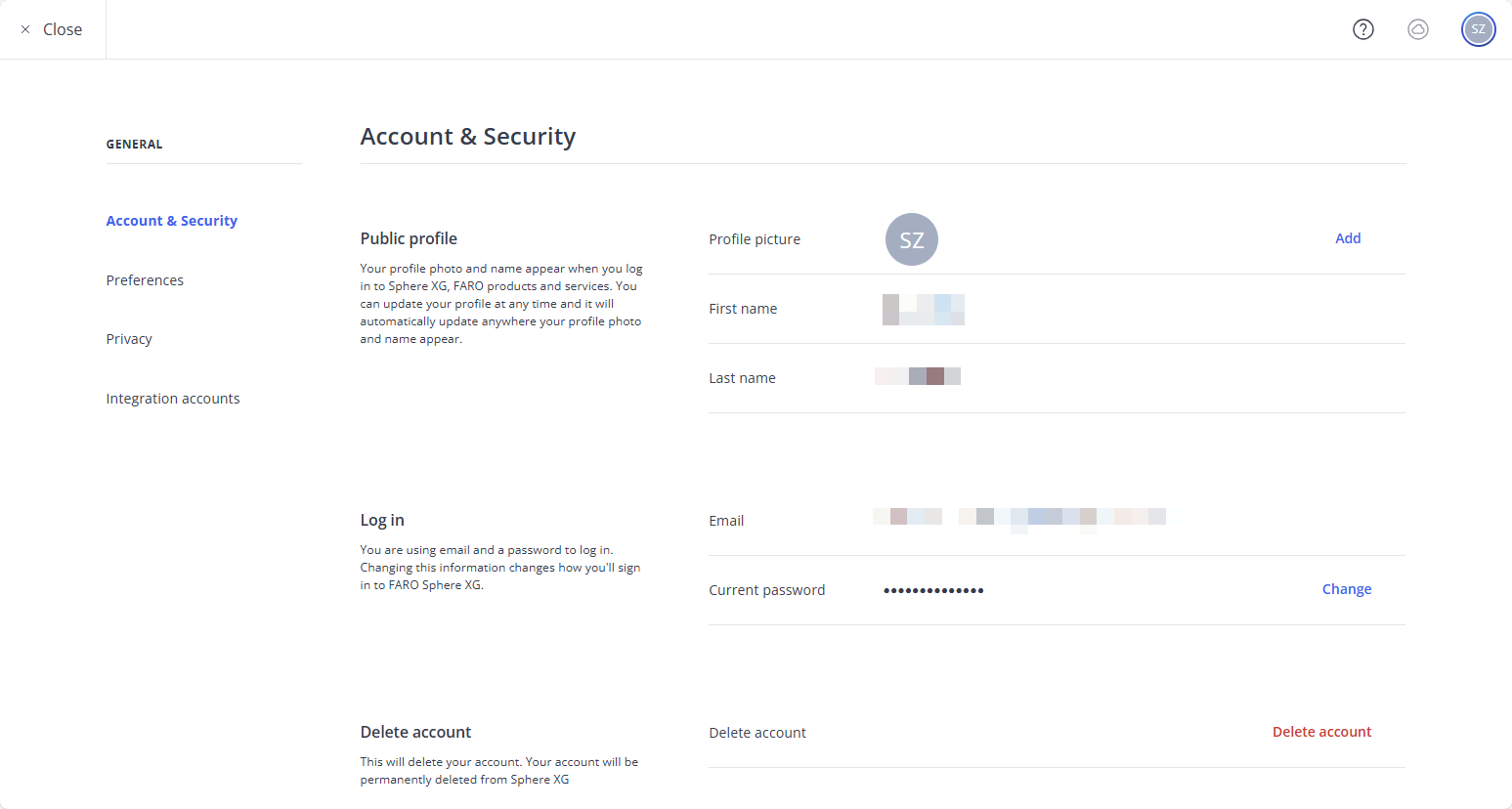Open the help question mark icon
1512x809 pixels.
pos(1362,29)
